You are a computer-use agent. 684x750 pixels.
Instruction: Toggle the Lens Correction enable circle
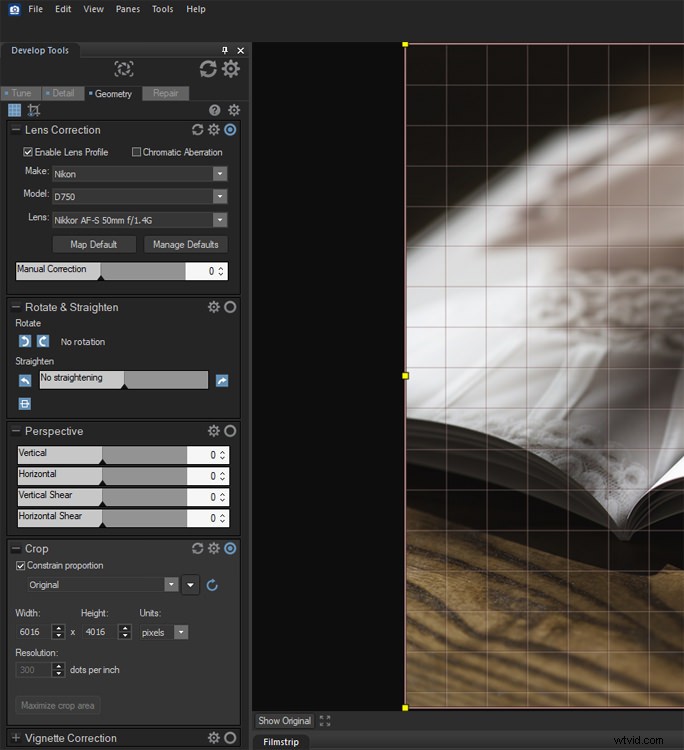tap(230, 130)
